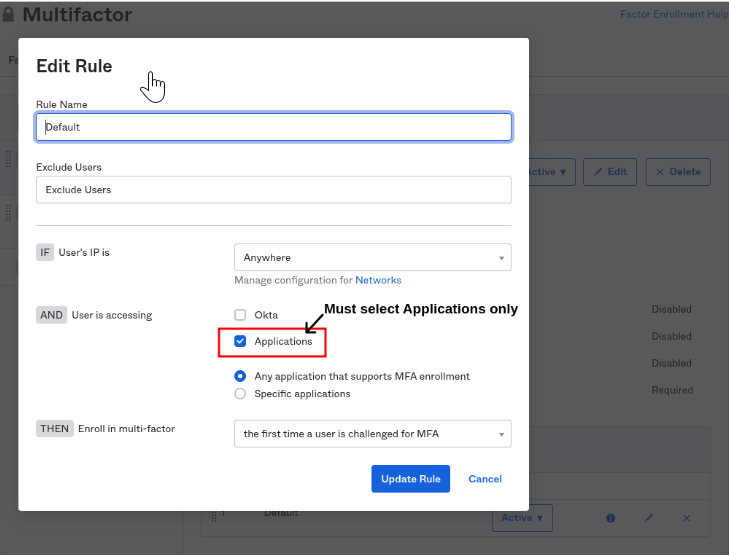The height and width of the screenshot is (555, 729).
Task: Click the pencil edit icon in Default row
Action: coord(648,518)
